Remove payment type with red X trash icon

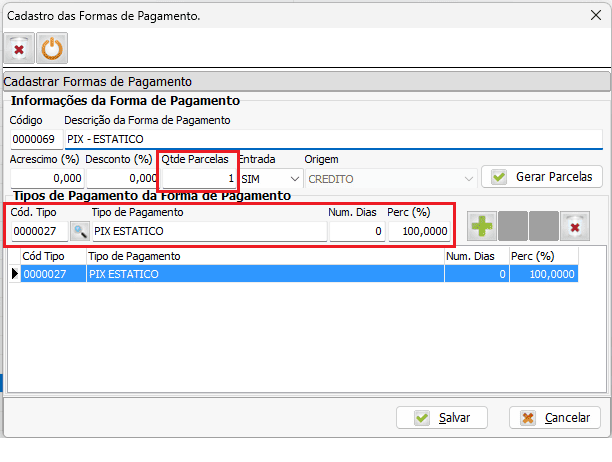[x=575, y=226]
